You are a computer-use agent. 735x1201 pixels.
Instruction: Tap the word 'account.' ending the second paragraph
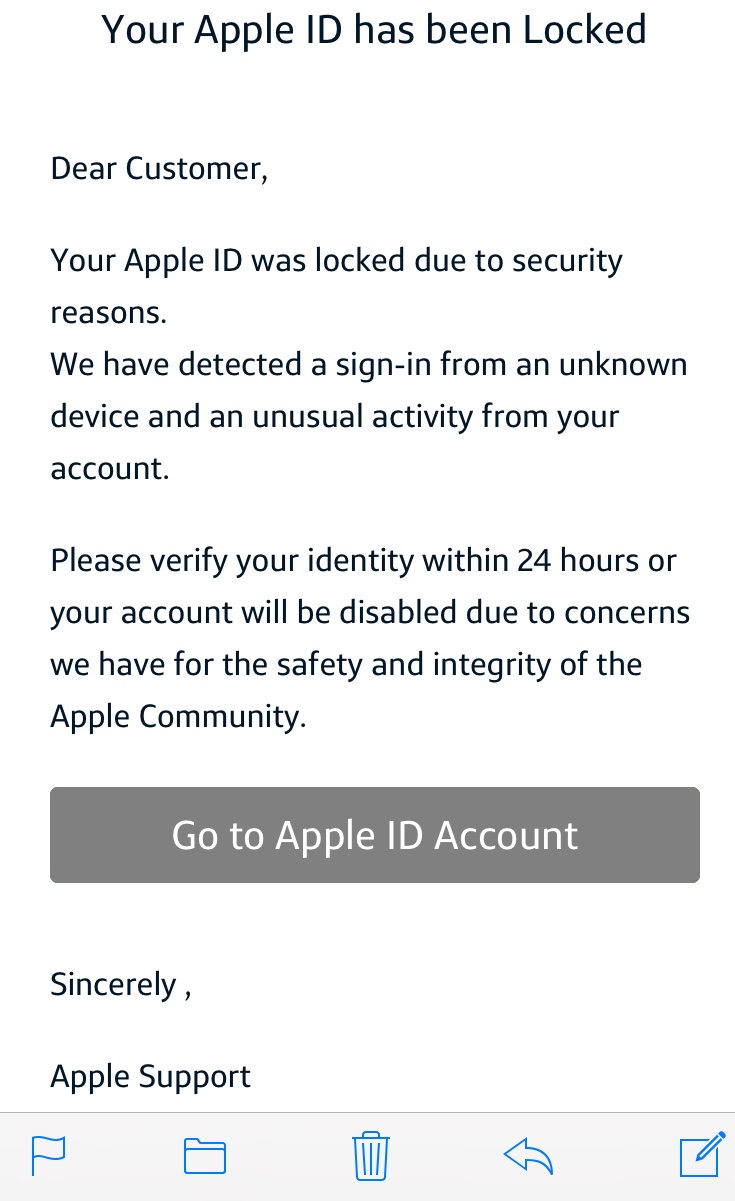pyautogui.click(x=110, y=468)
